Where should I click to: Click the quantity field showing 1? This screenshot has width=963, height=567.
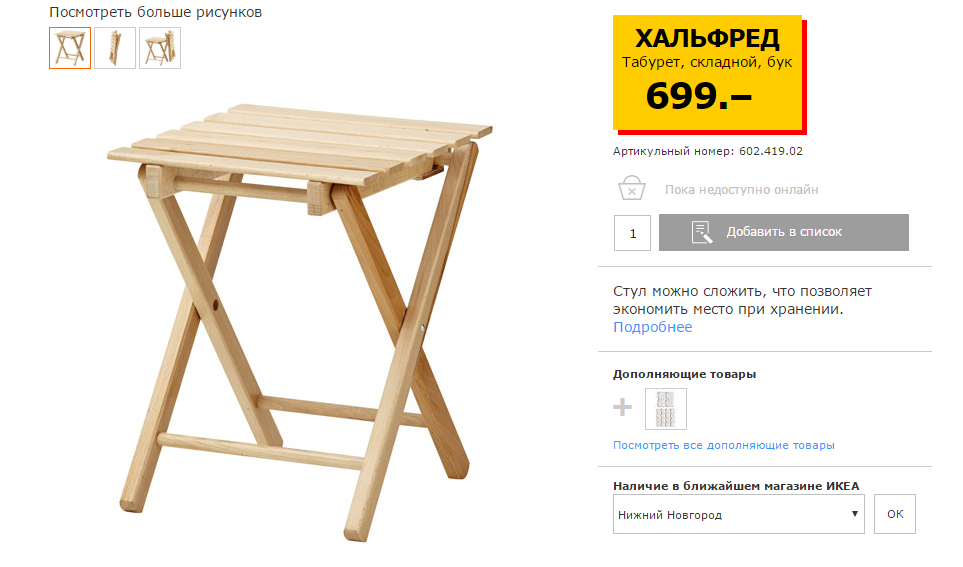[632, 233]
